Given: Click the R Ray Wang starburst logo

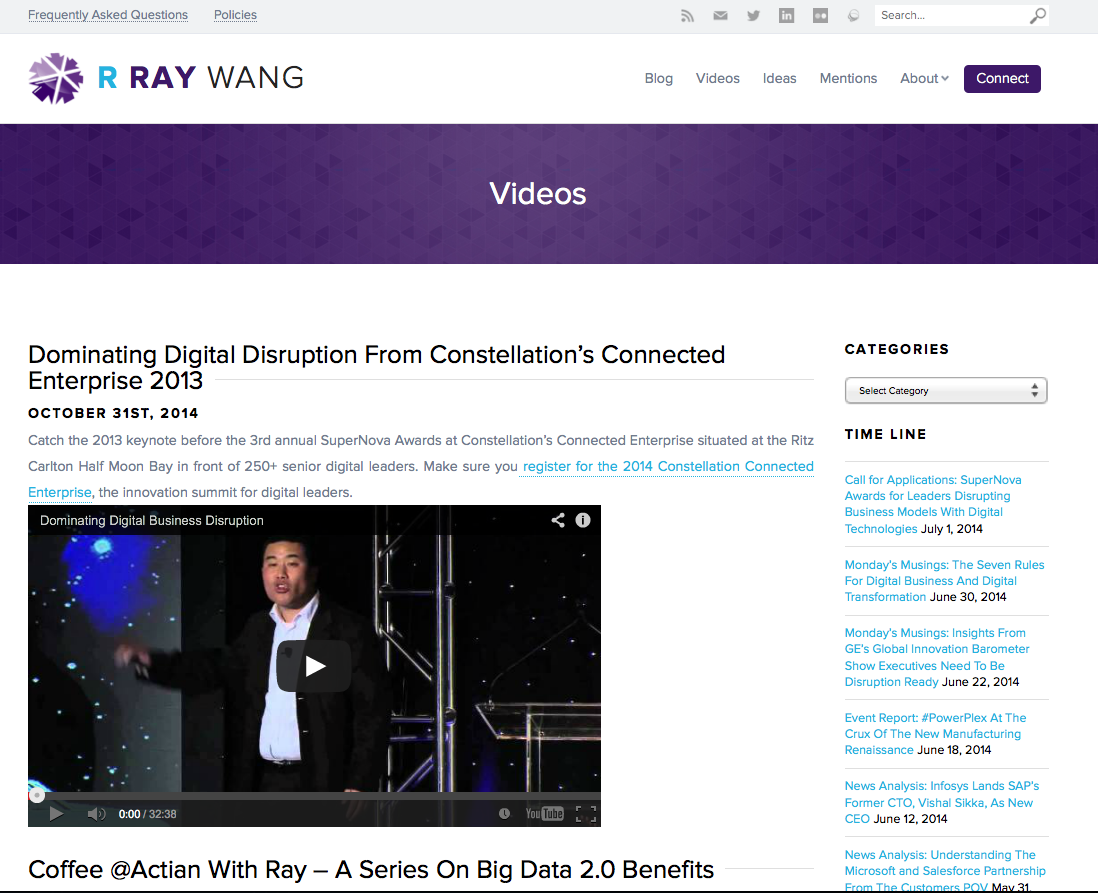Looking at the screenshot, I should click(x=55, y=78).
